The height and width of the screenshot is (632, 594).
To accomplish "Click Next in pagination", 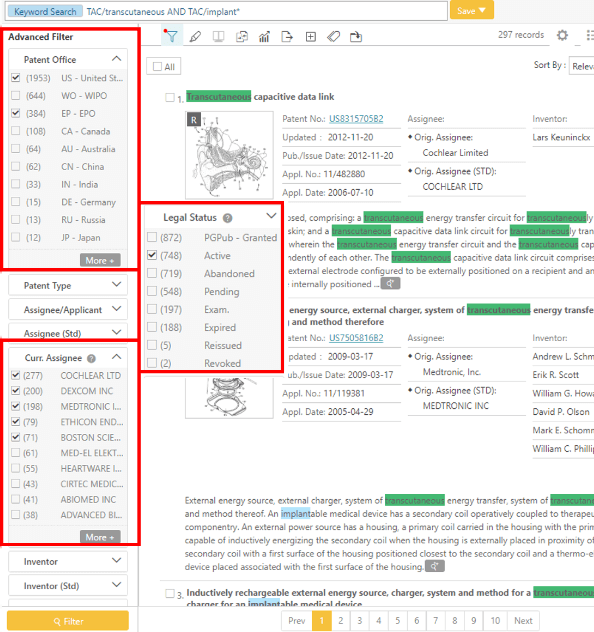I will click(x=523, y=620).
